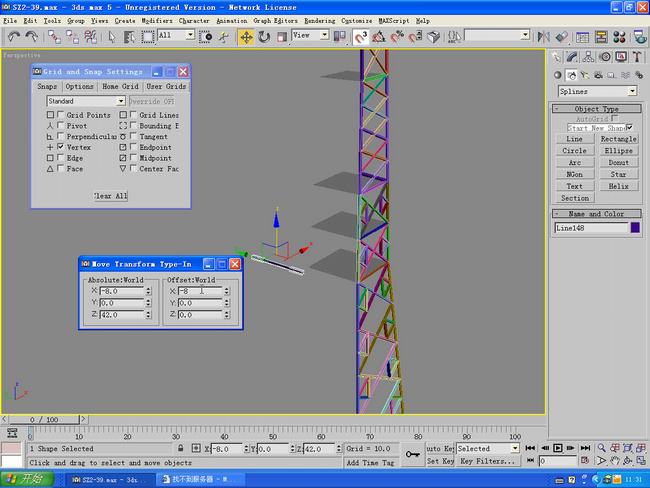
Task: Collapse the Object Type rollout
Action: 596,109
